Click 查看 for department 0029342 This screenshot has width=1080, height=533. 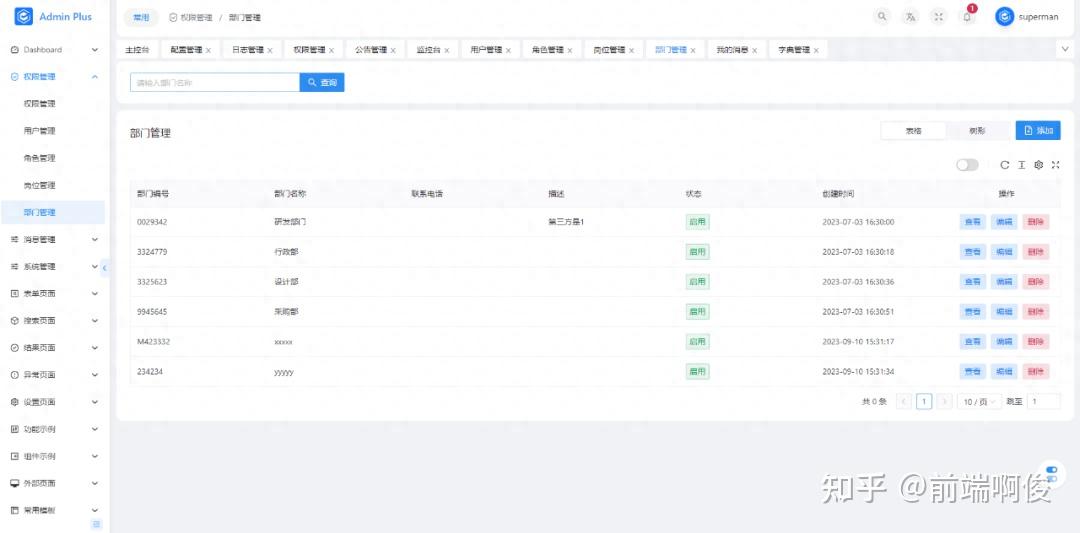[973, 222]
